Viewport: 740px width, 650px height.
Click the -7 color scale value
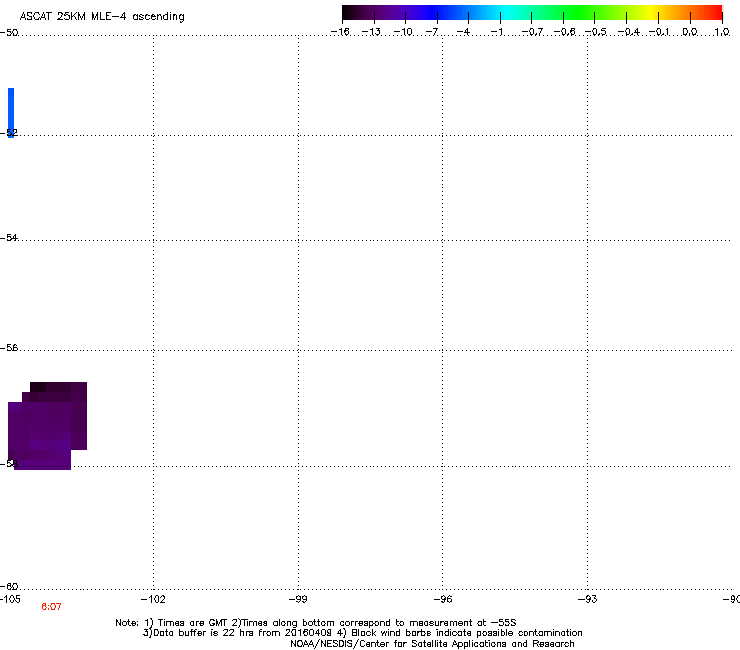(432, 32)
